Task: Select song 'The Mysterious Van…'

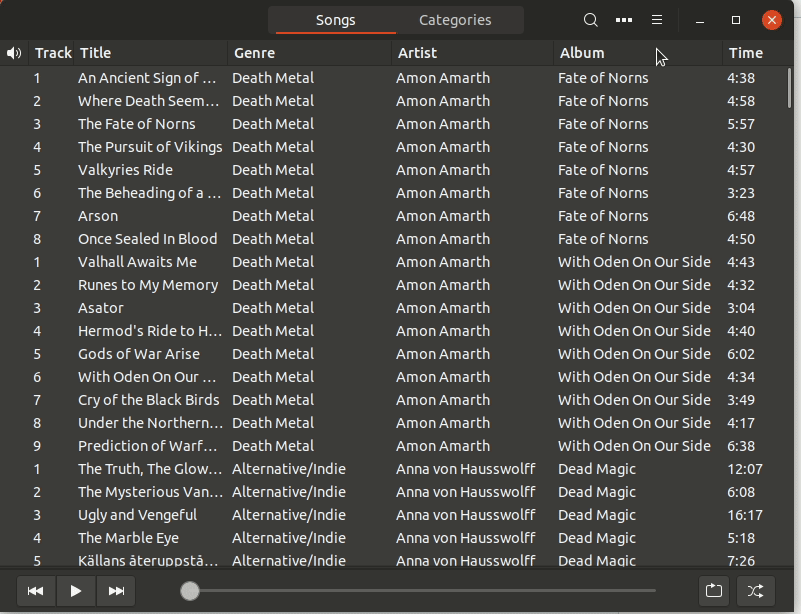Action: pyautogui.click(x=151, y=492)
